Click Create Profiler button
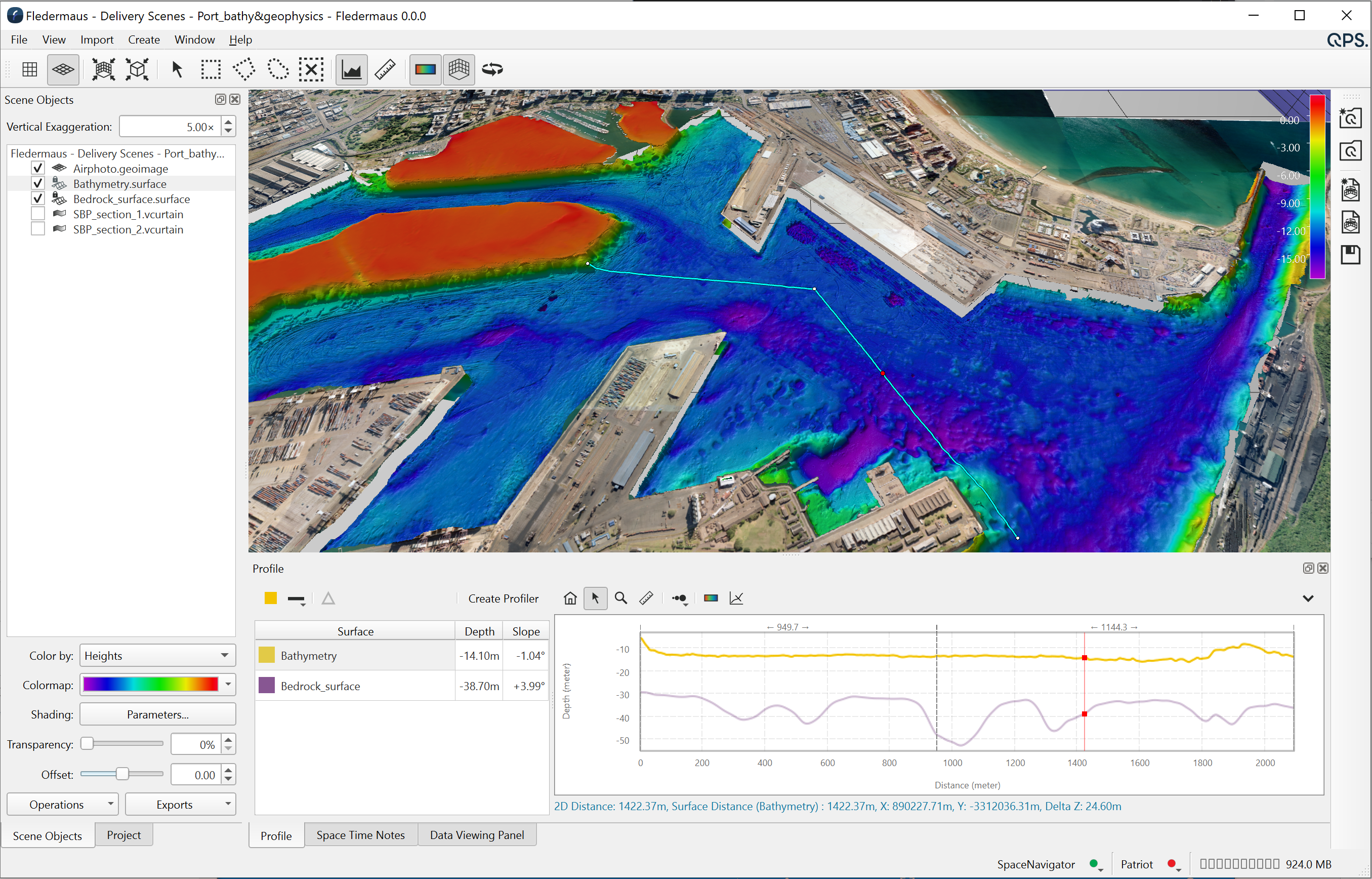1372x879 pixels. click(x=503, y=598)
